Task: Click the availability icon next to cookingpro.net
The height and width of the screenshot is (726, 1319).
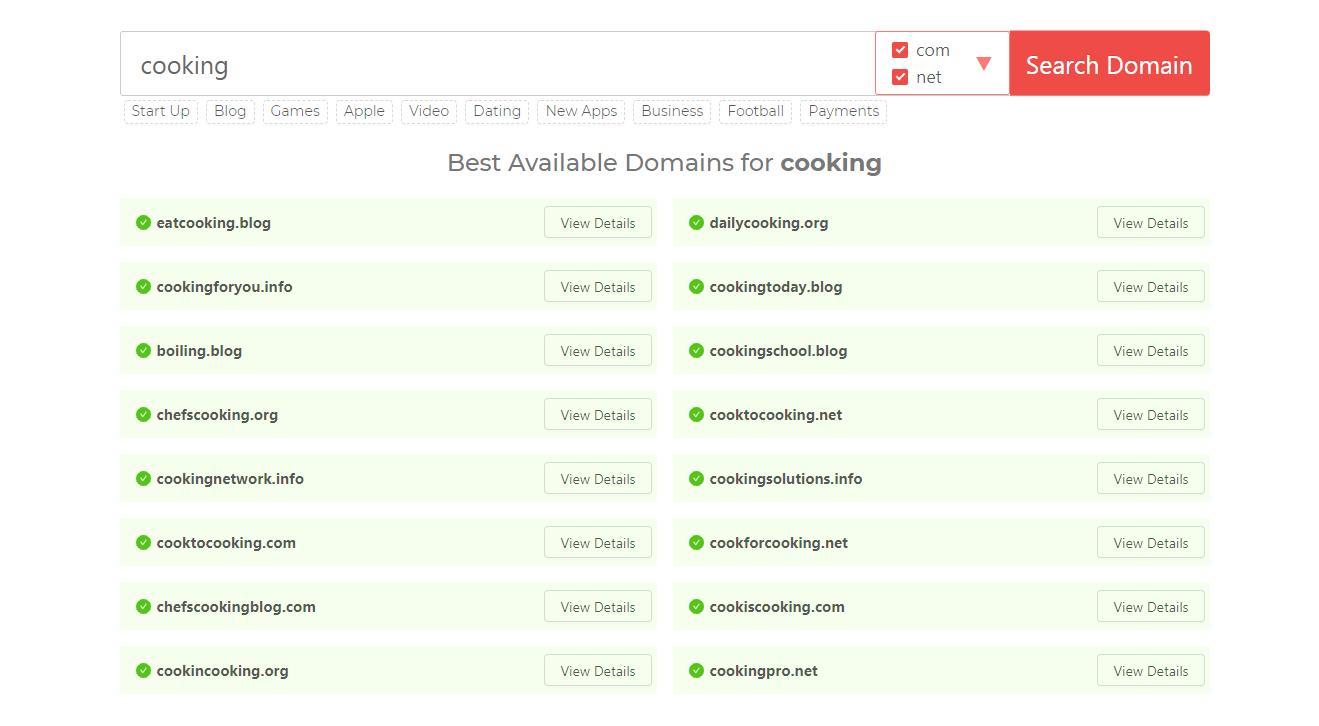Action: [696, 670]
